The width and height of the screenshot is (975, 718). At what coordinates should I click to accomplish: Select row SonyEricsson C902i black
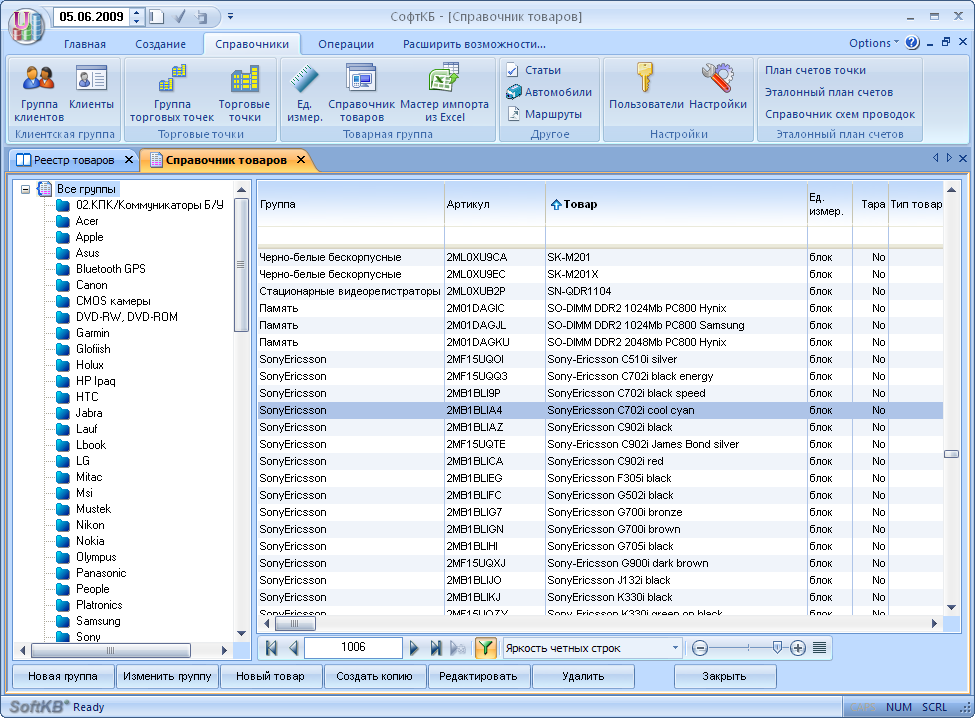point(600,427)
